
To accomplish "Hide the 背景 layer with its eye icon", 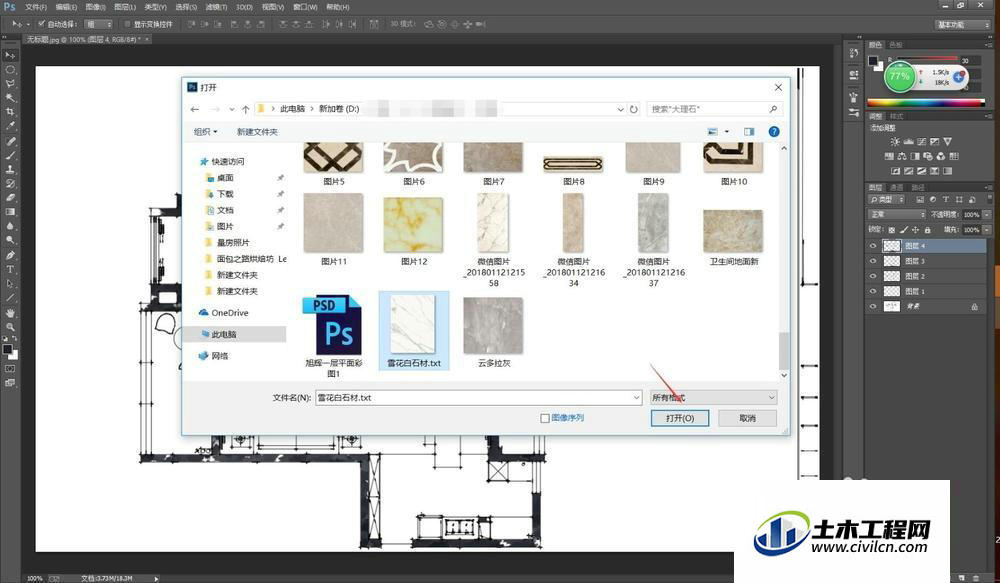I will click(x=873, y=307).
